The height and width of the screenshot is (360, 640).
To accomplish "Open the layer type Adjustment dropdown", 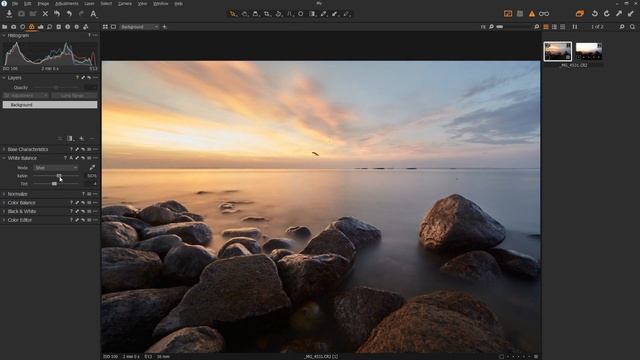I will coord(26,96).
